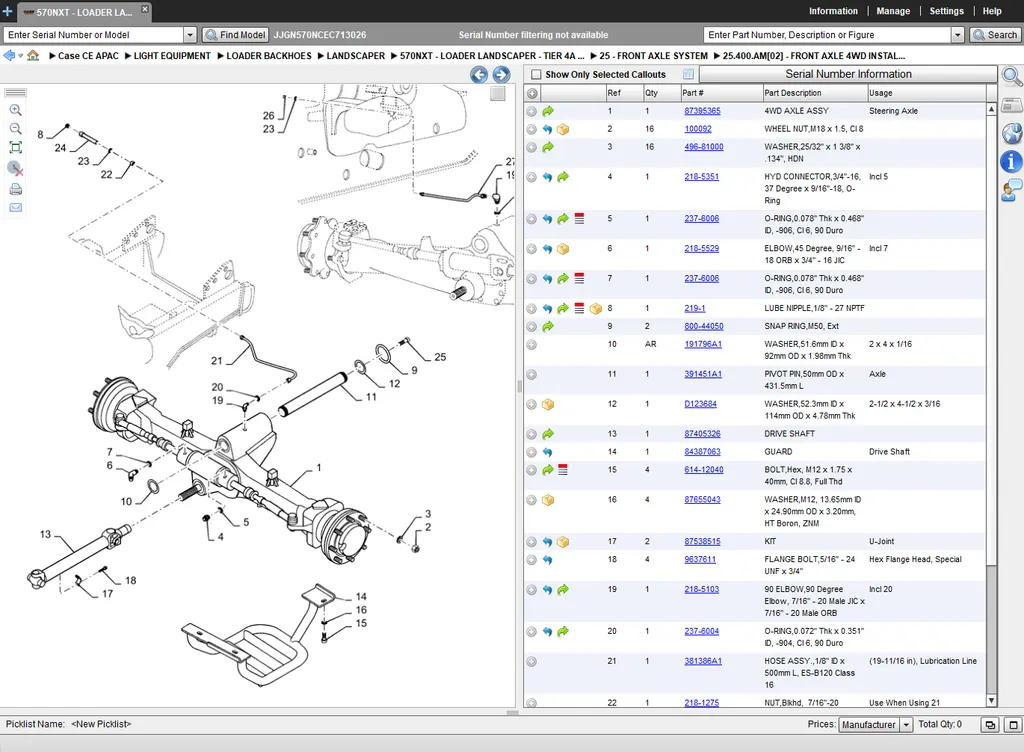
Task: Email the diagram with the envelope icon
Action: click(16, 208)
